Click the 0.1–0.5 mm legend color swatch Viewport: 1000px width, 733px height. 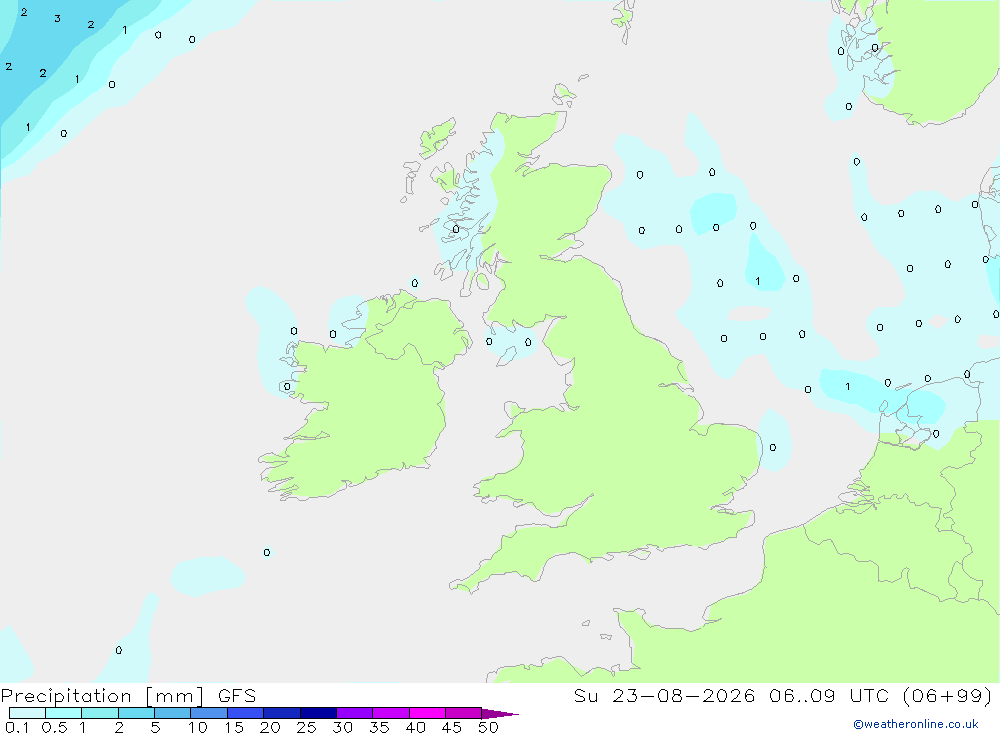27,713
